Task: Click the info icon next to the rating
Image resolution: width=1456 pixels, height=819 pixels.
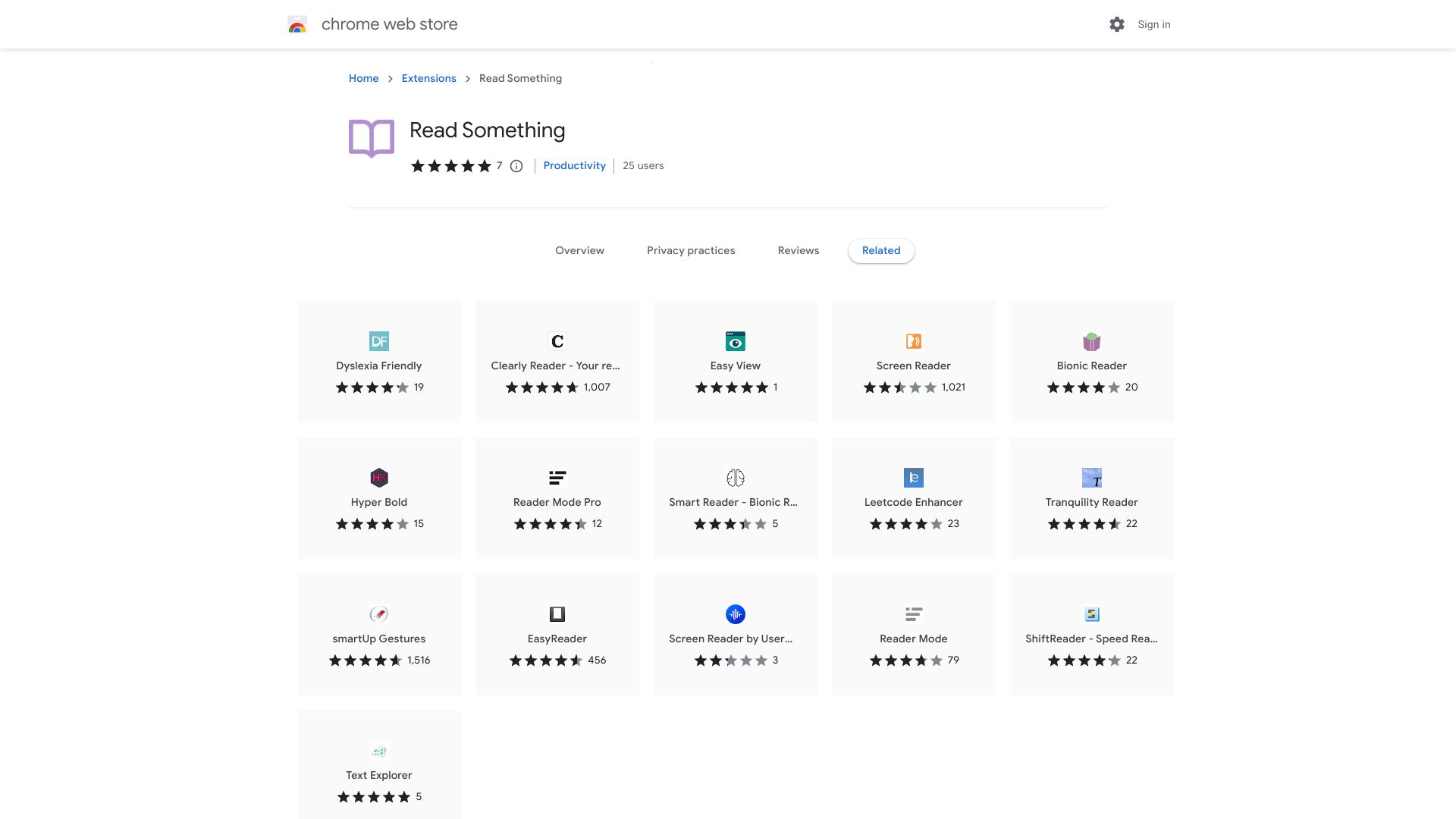Action: click(516, 166)
